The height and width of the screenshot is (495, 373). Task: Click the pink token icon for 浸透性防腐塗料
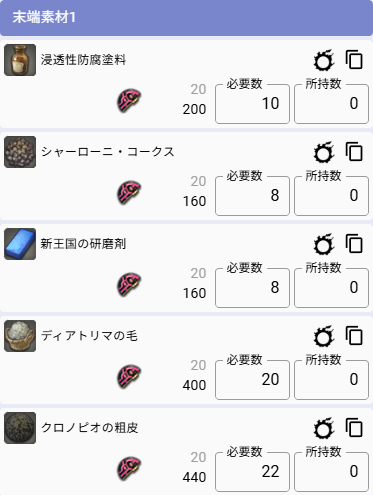tap(129, 100)
